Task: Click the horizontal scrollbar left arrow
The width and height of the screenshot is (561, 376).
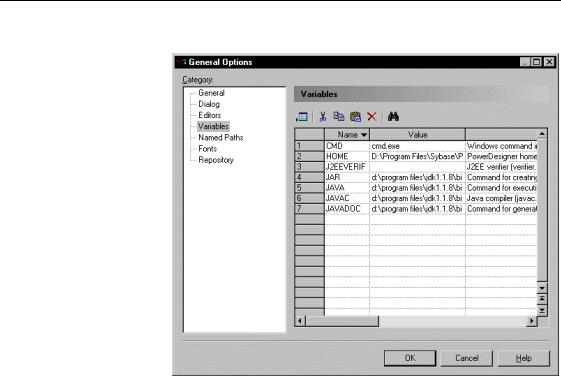Action: (300, 321)
